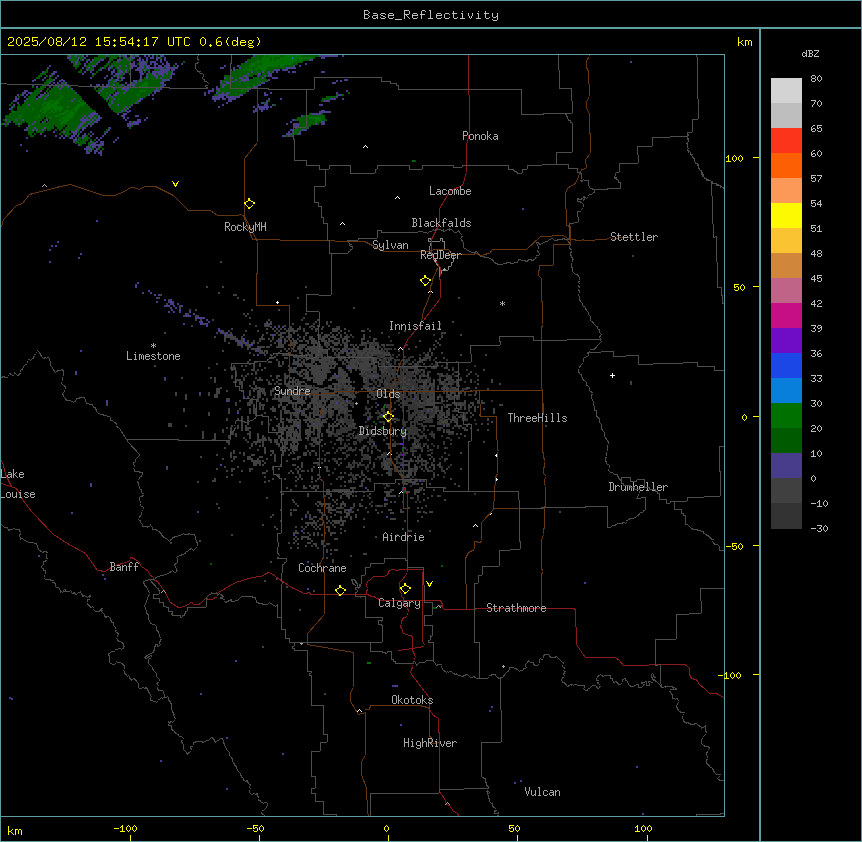Click the dBZ legend heading
The image size is (862, 842).
click(810, 54)
